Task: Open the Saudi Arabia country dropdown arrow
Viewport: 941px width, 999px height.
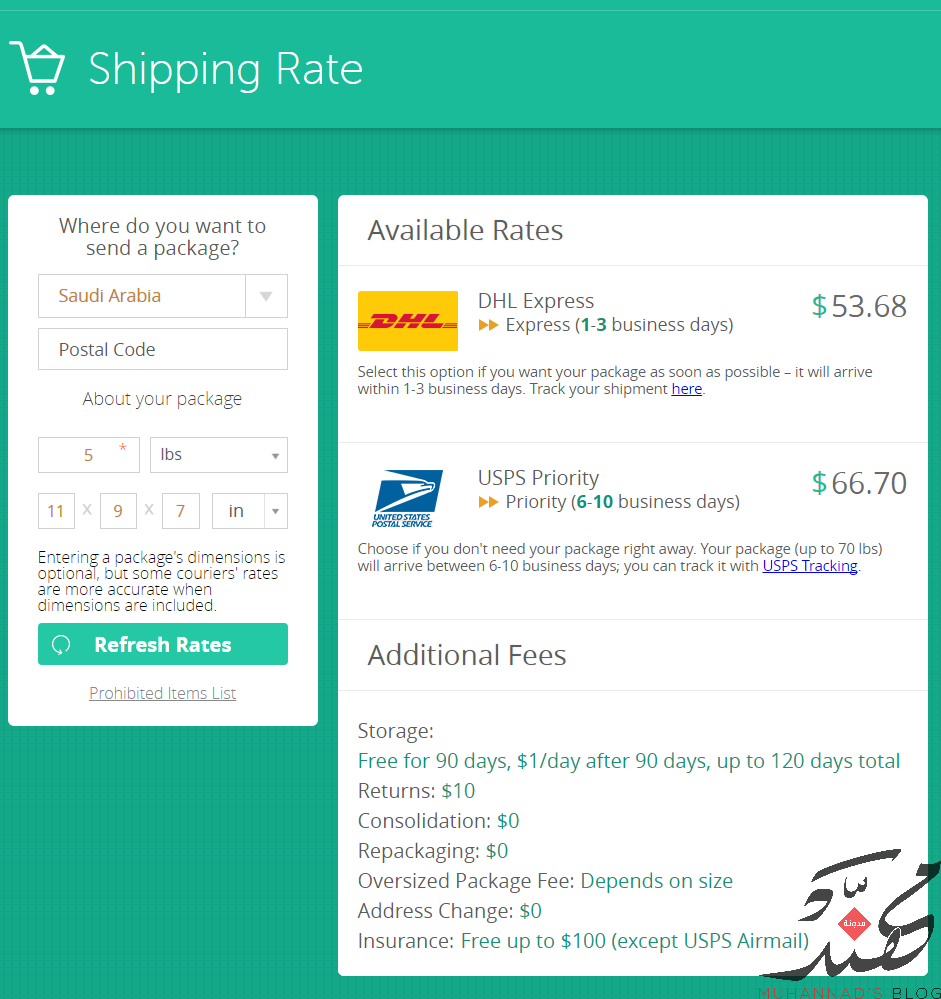Action: 266,296
